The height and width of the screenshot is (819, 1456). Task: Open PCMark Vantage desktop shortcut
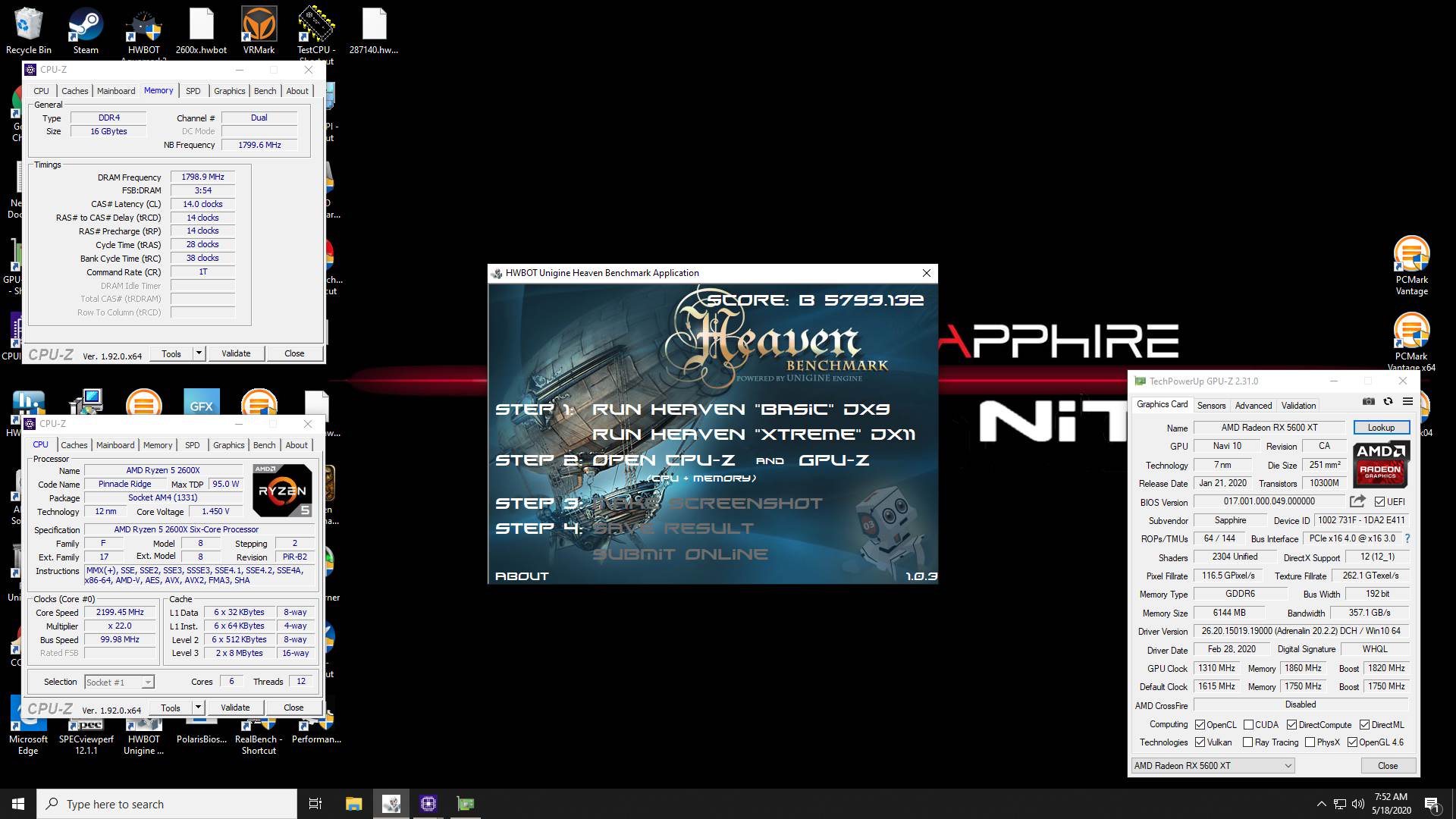(1411, 265)
